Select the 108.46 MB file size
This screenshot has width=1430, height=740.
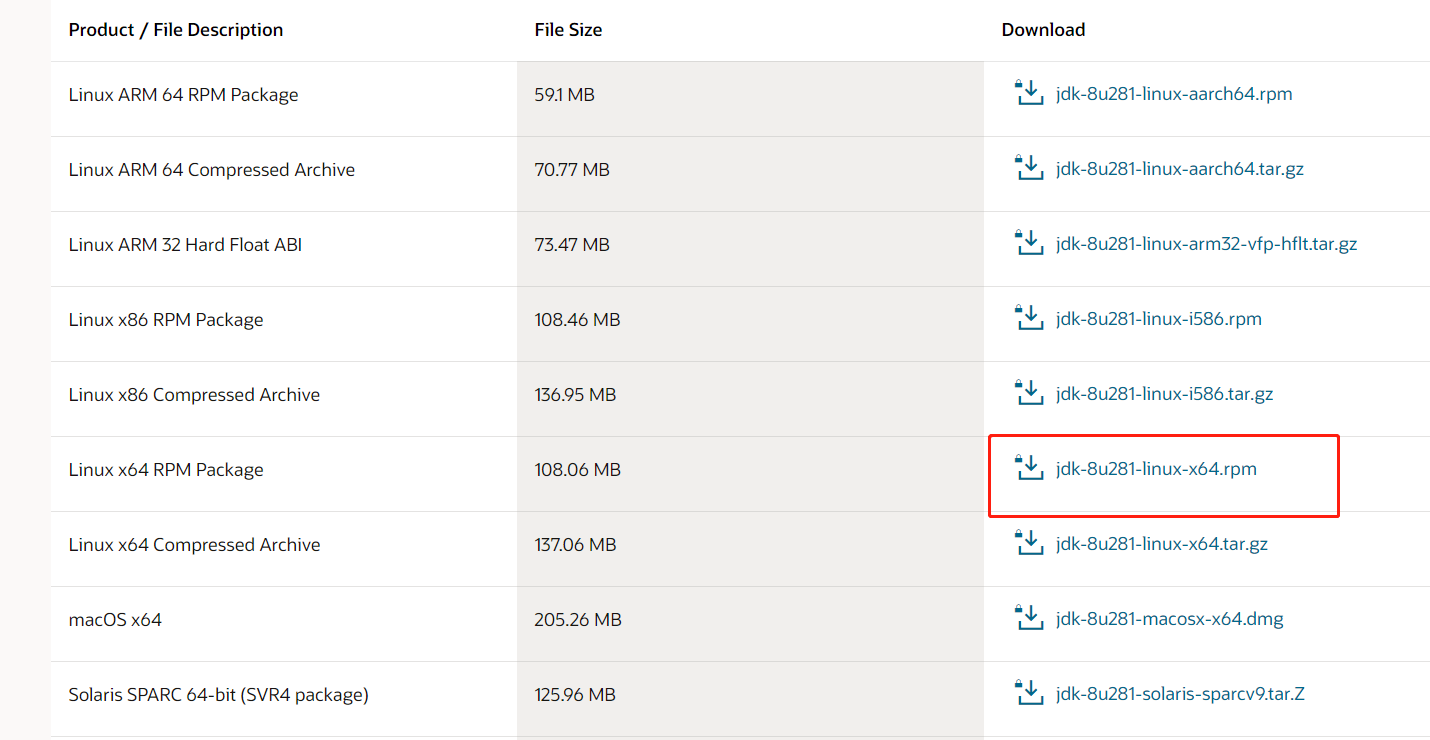pyautogui.click(x=577, y=320)
